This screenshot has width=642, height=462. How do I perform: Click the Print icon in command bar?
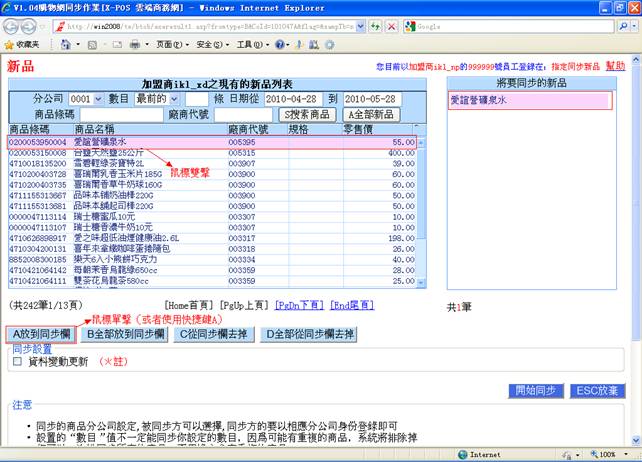point(133,45)
